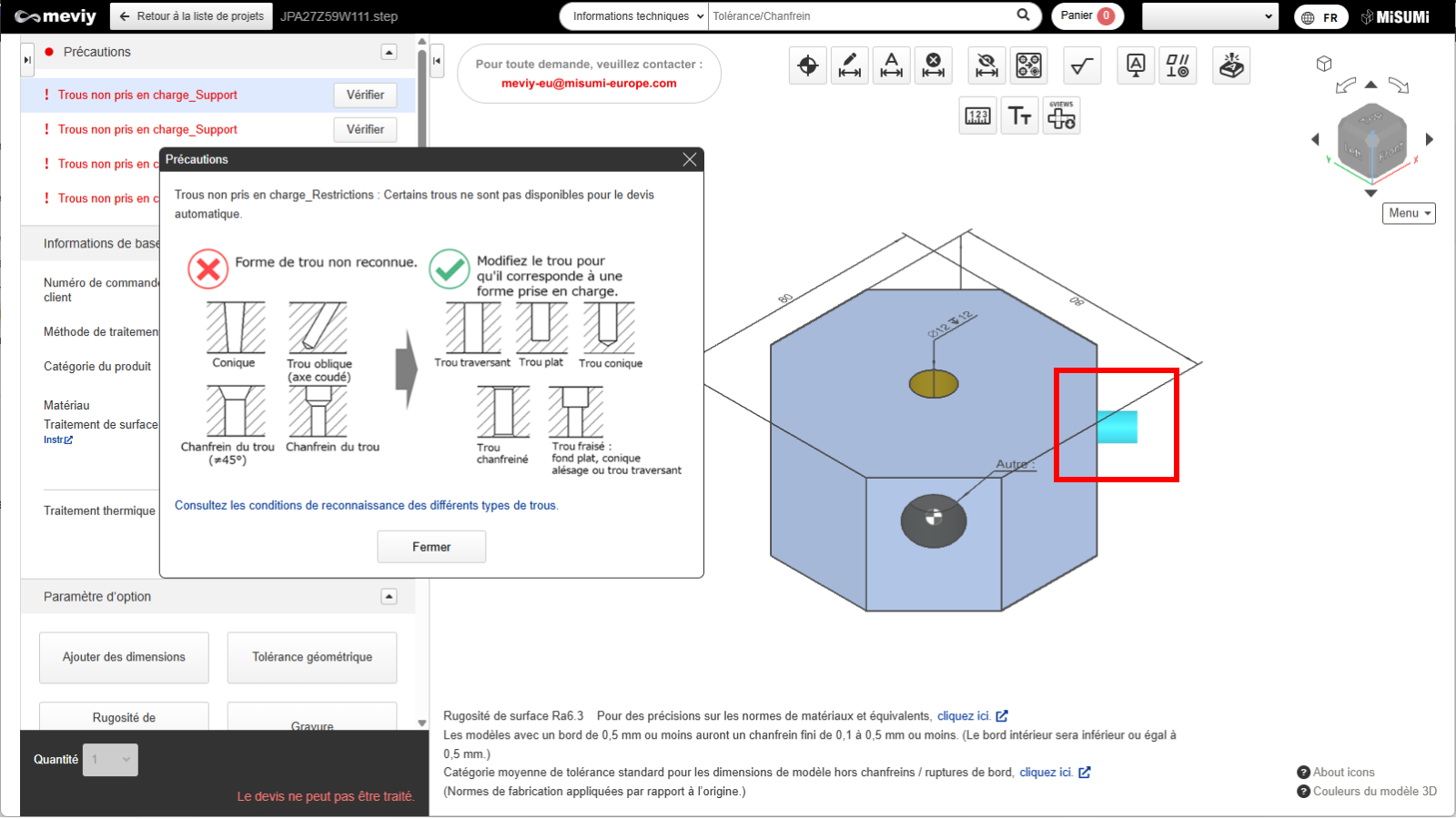Open the surface roughness checkmark tool

coord(1082,66)
